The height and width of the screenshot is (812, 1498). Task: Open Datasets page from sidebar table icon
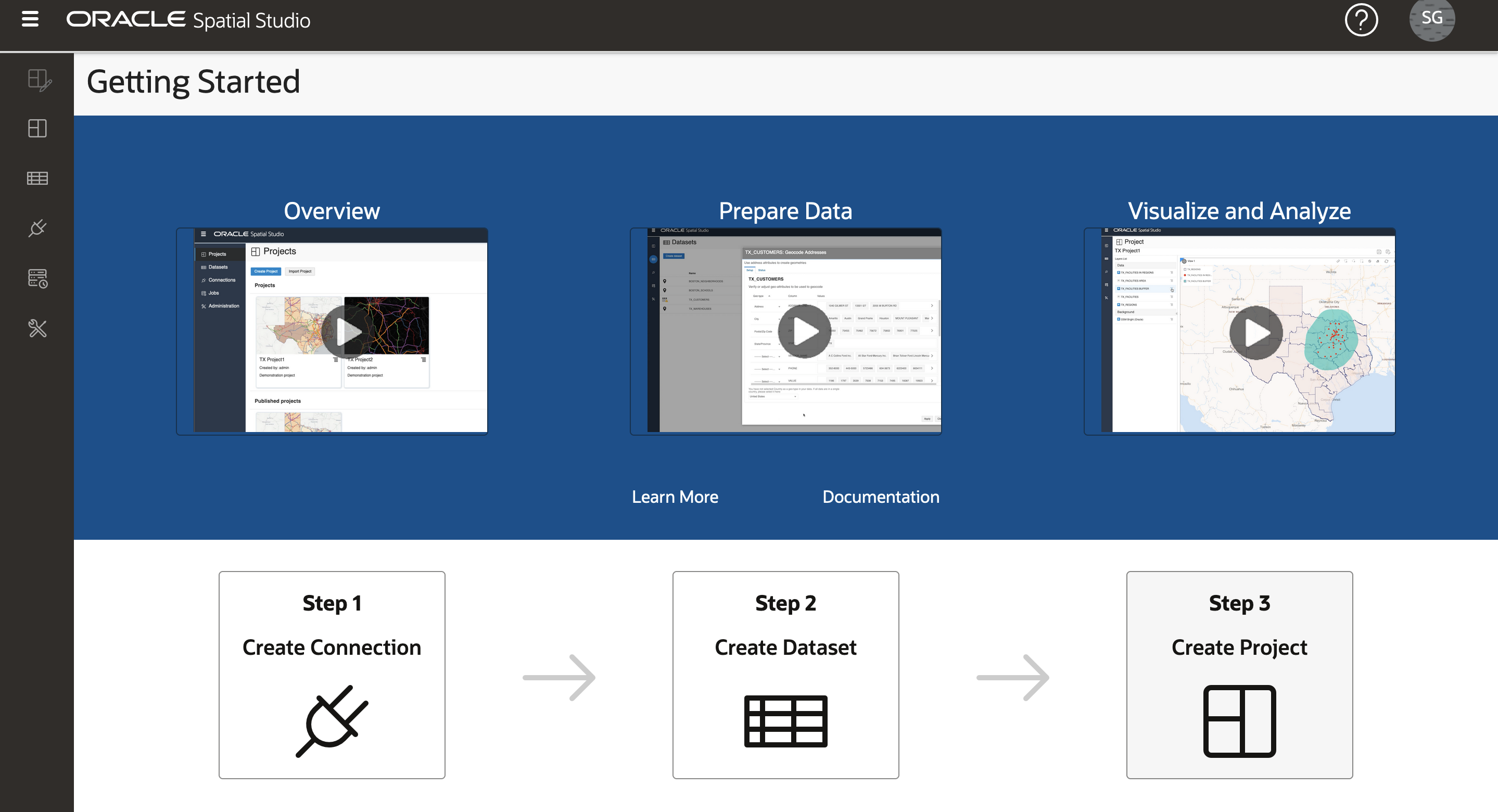click(37, 178)
